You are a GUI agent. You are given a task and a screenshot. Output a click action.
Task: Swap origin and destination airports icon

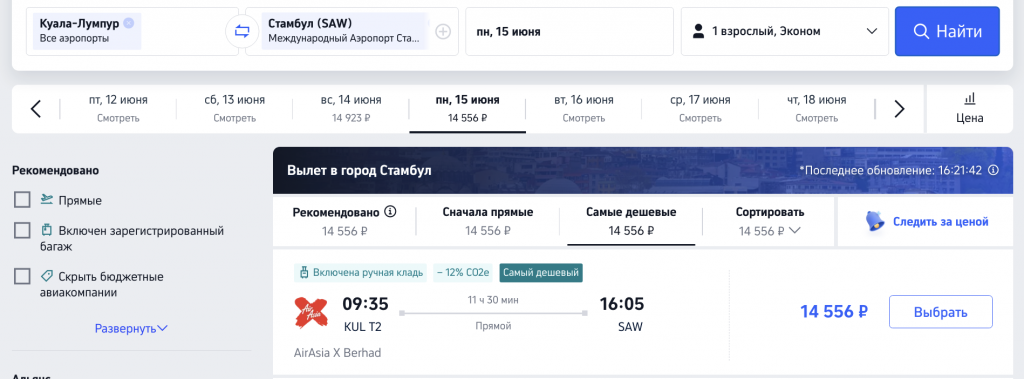point(242,31)
